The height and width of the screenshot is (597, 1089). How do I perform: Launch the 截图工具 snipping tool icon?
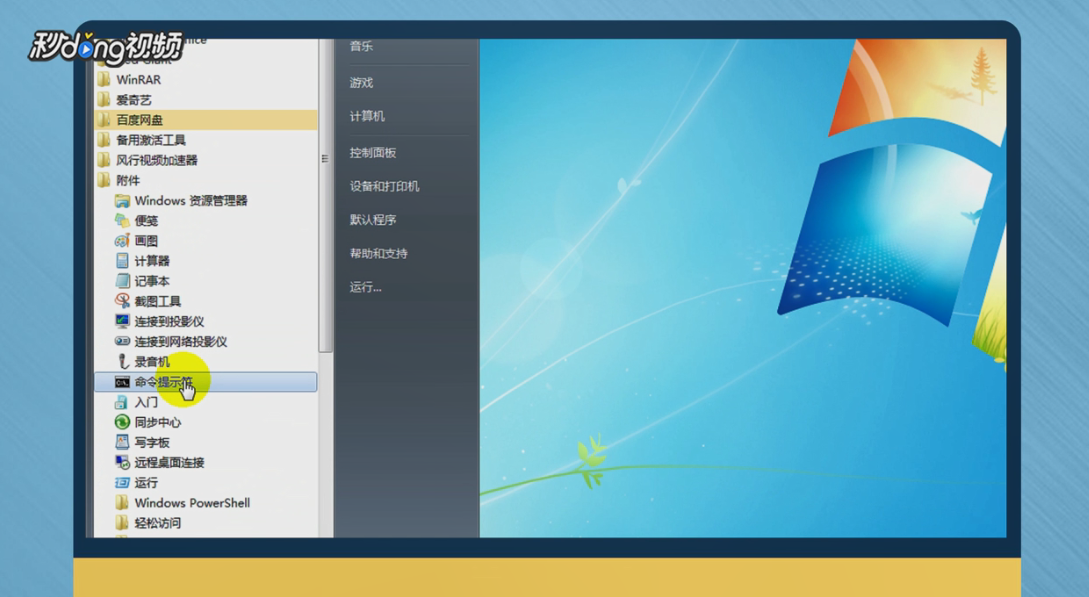tap(122, 301)
